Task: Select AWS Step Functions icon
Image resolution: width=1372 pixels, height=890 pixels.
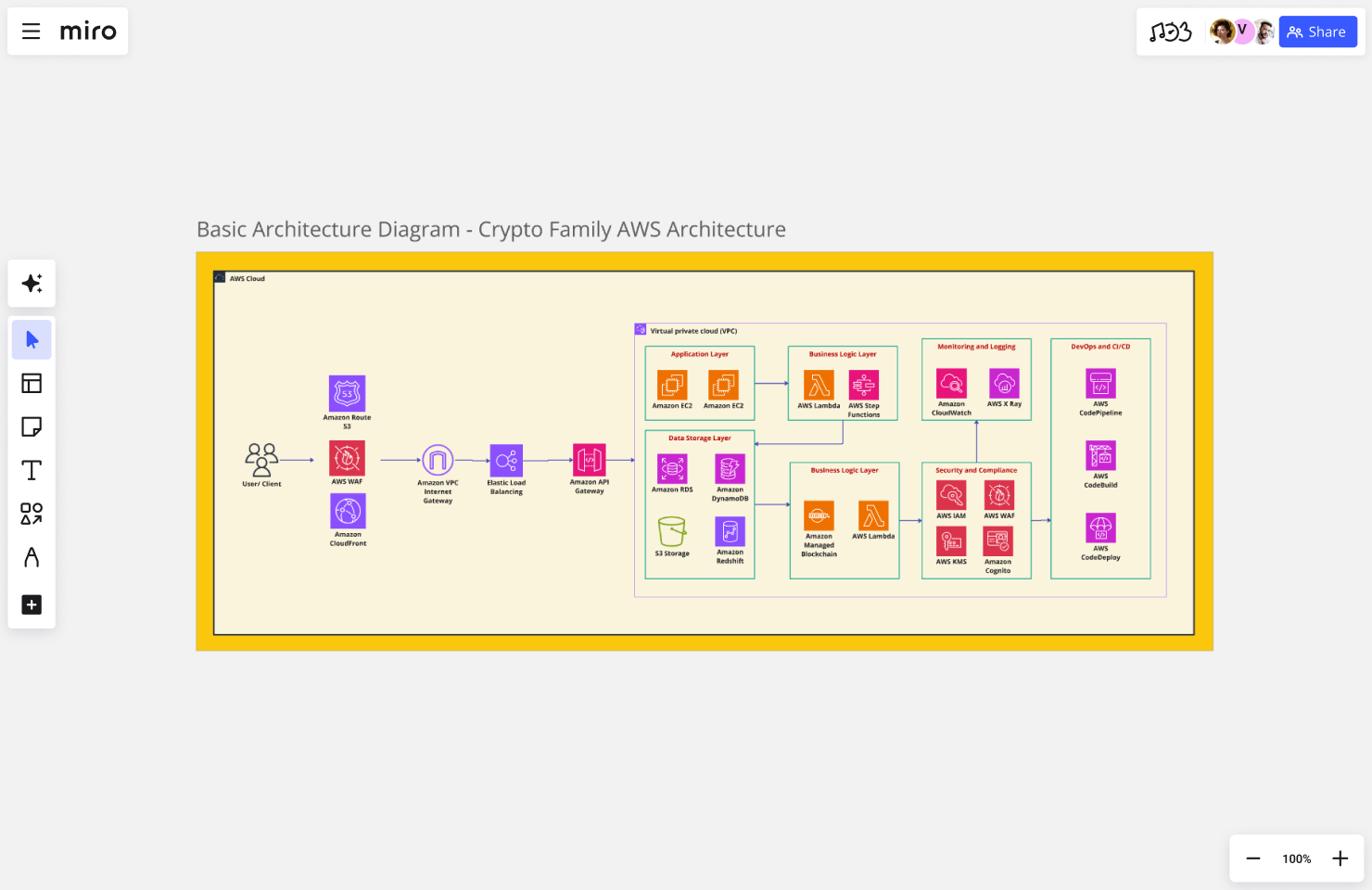Action: click(864, 385)
